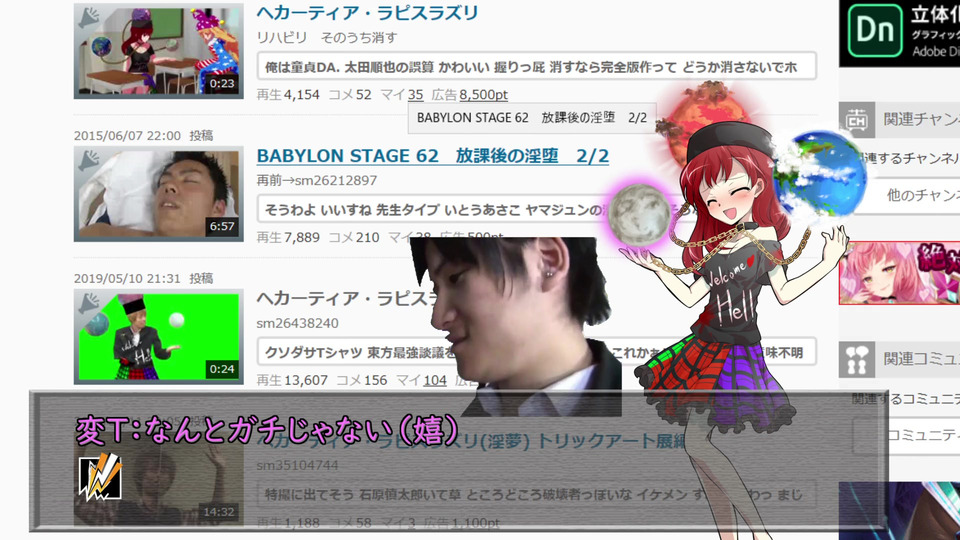Click the lightning bolt icon in dialog box
This screenshot has height=540, width=960.
coord(100,477)
